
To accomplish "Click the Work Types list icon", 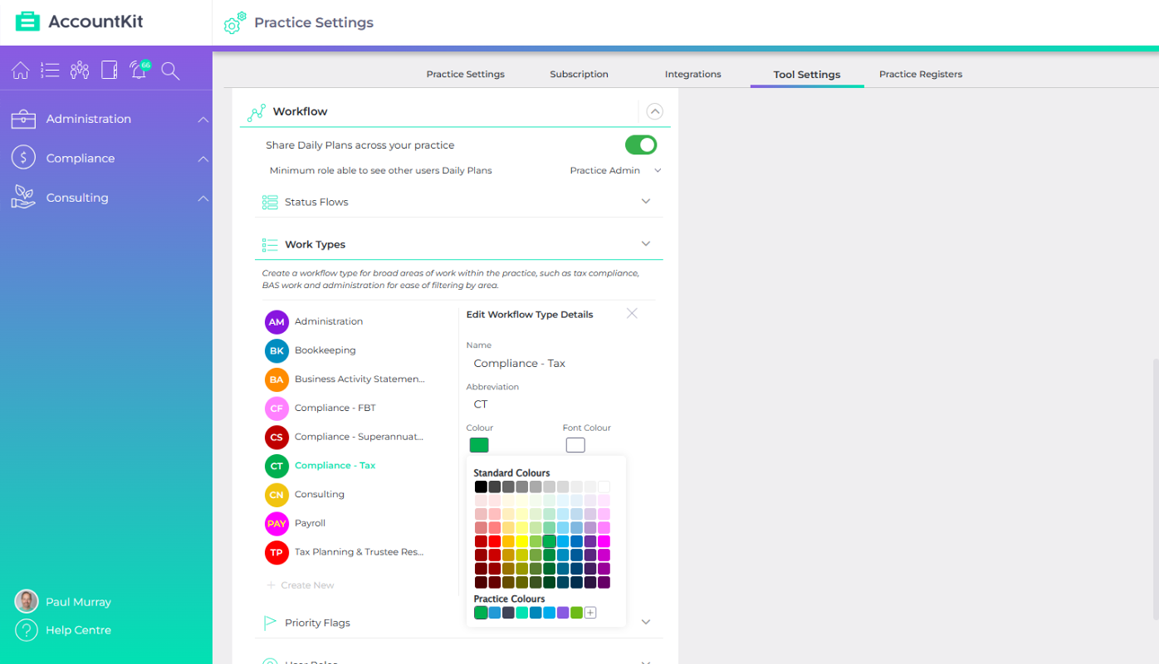I will (x=270, y=245).
